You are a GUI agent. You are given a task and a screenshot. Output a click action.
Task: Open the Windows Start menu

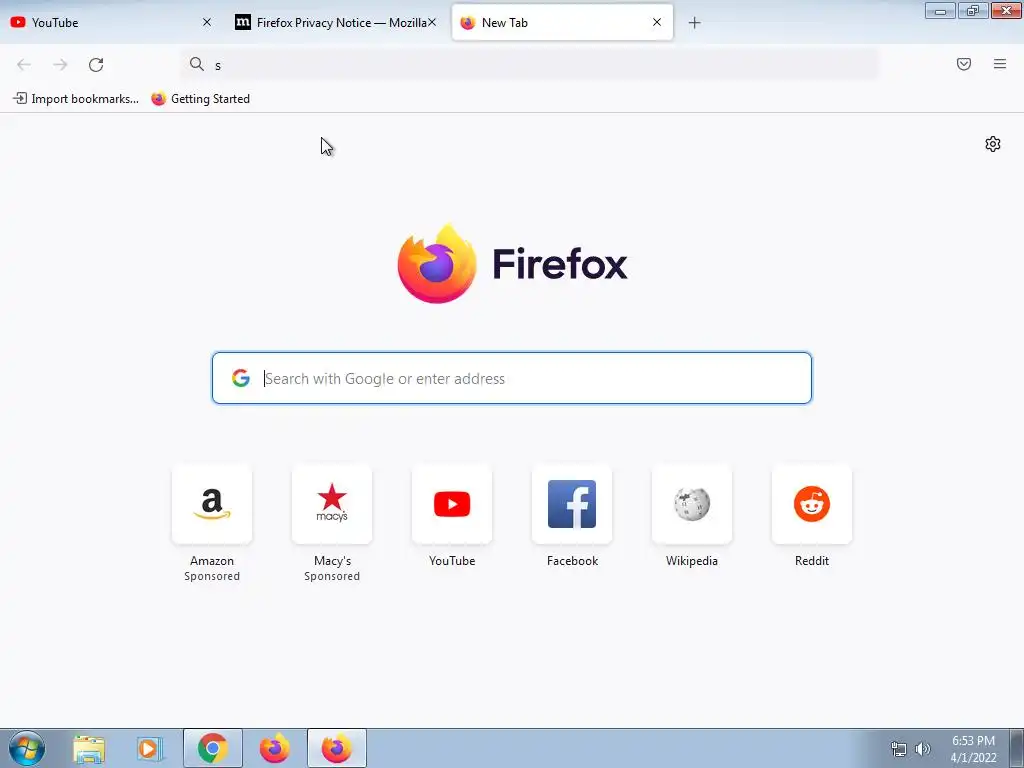click(27, 748)
